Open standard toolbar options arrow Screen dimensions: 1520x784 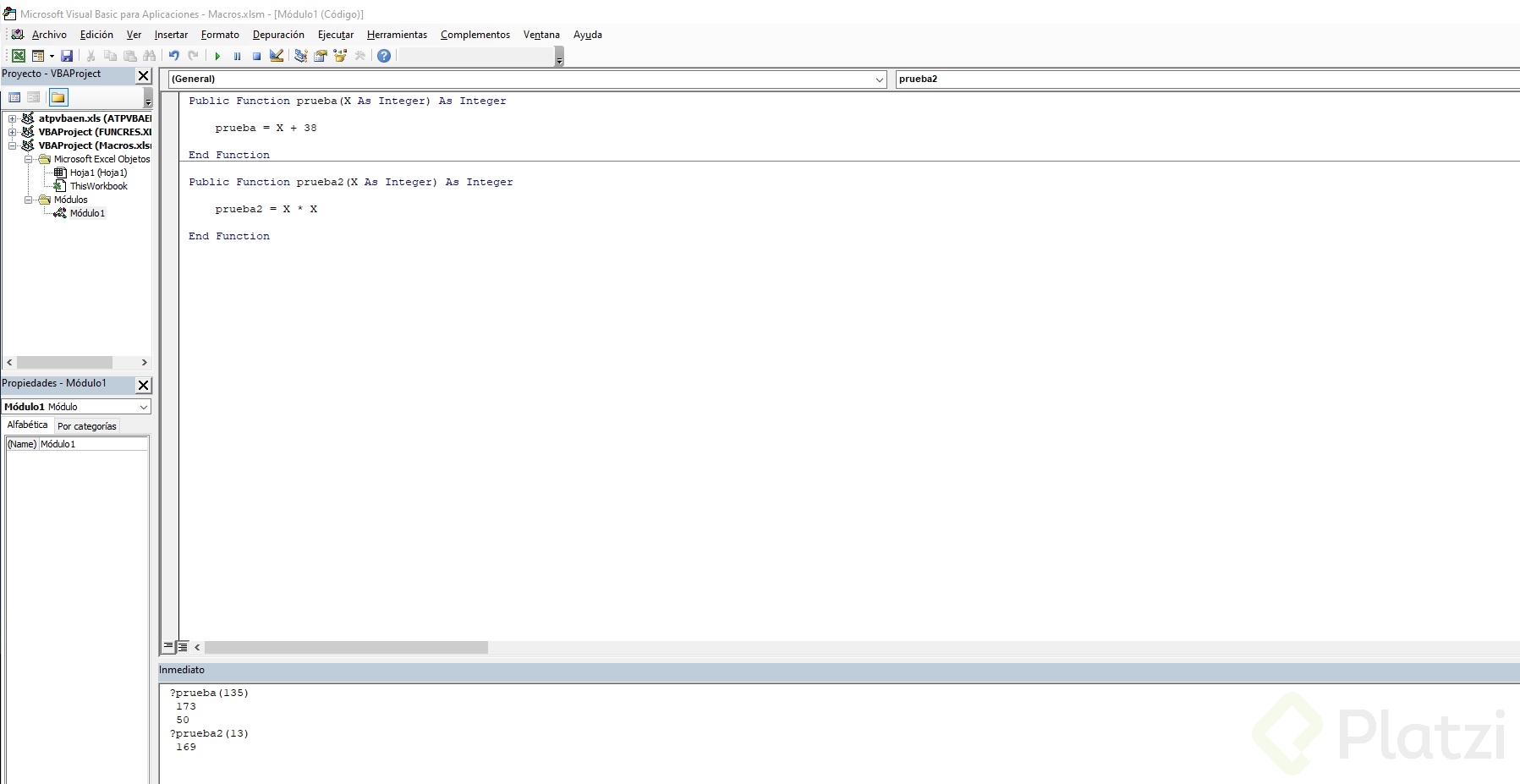tap(559, 58)
